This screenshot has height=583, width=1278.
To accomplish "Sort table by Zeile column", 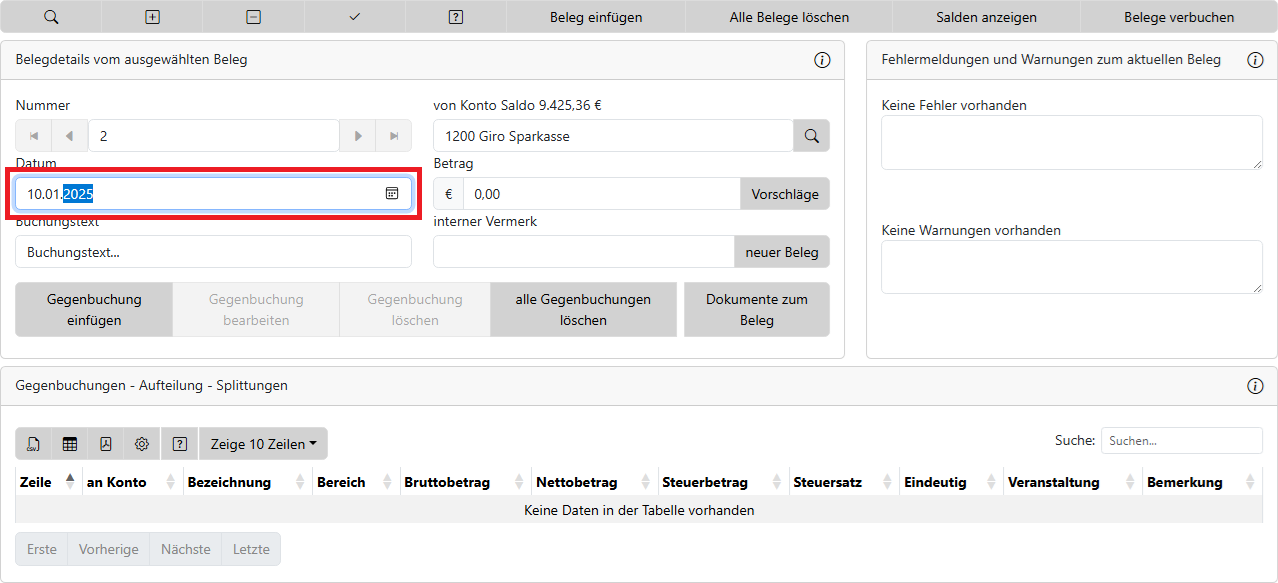I will point(47,482).
